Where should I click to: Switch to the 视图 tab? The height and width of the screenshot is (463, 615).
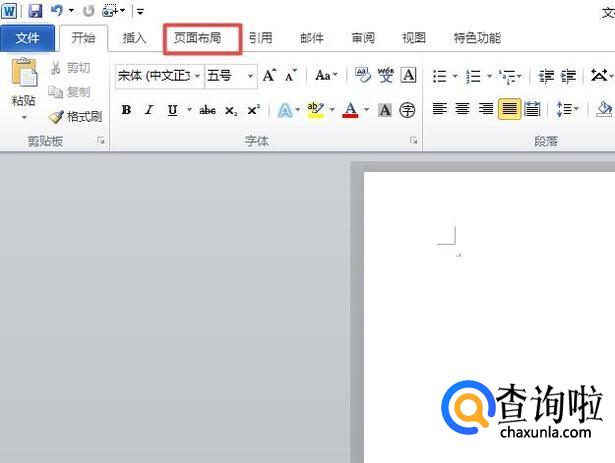pos(414,38)
